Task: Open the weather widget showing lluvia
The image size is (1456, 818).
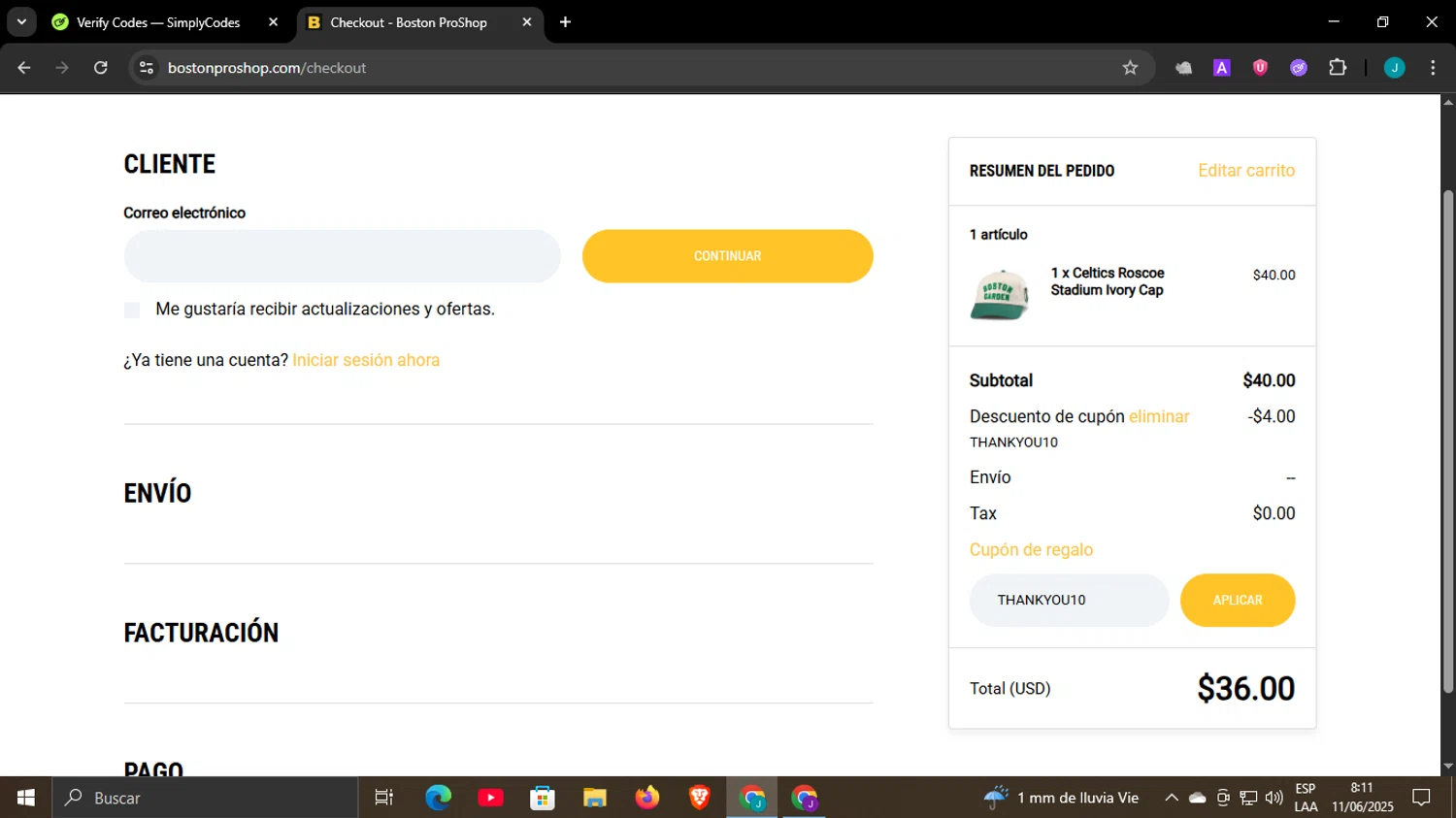Action: click(1061, 798)
